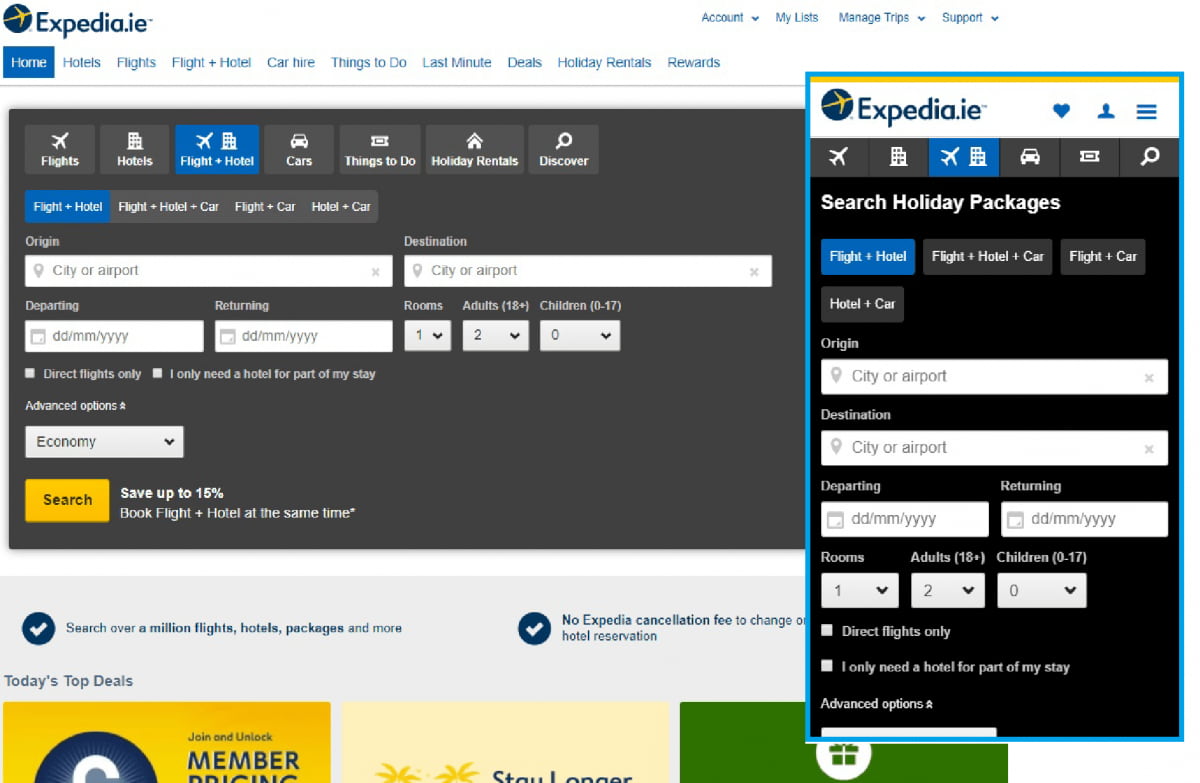Click the user account icon in mobile header

pyautogui.click(x=1105, y=111)
